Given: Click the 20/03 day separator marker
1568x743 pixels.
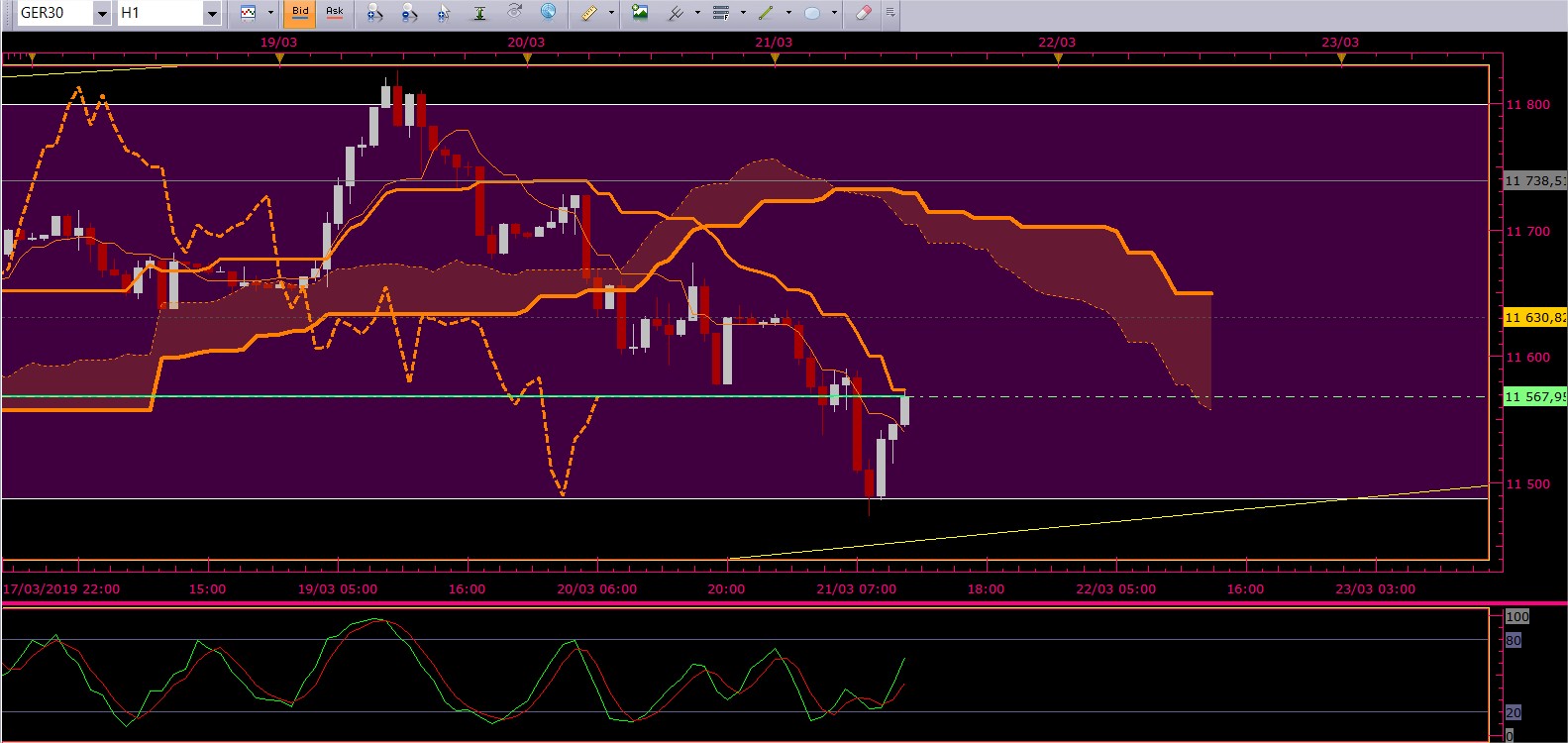Looking at the screenshot, I should pos(527,58).
